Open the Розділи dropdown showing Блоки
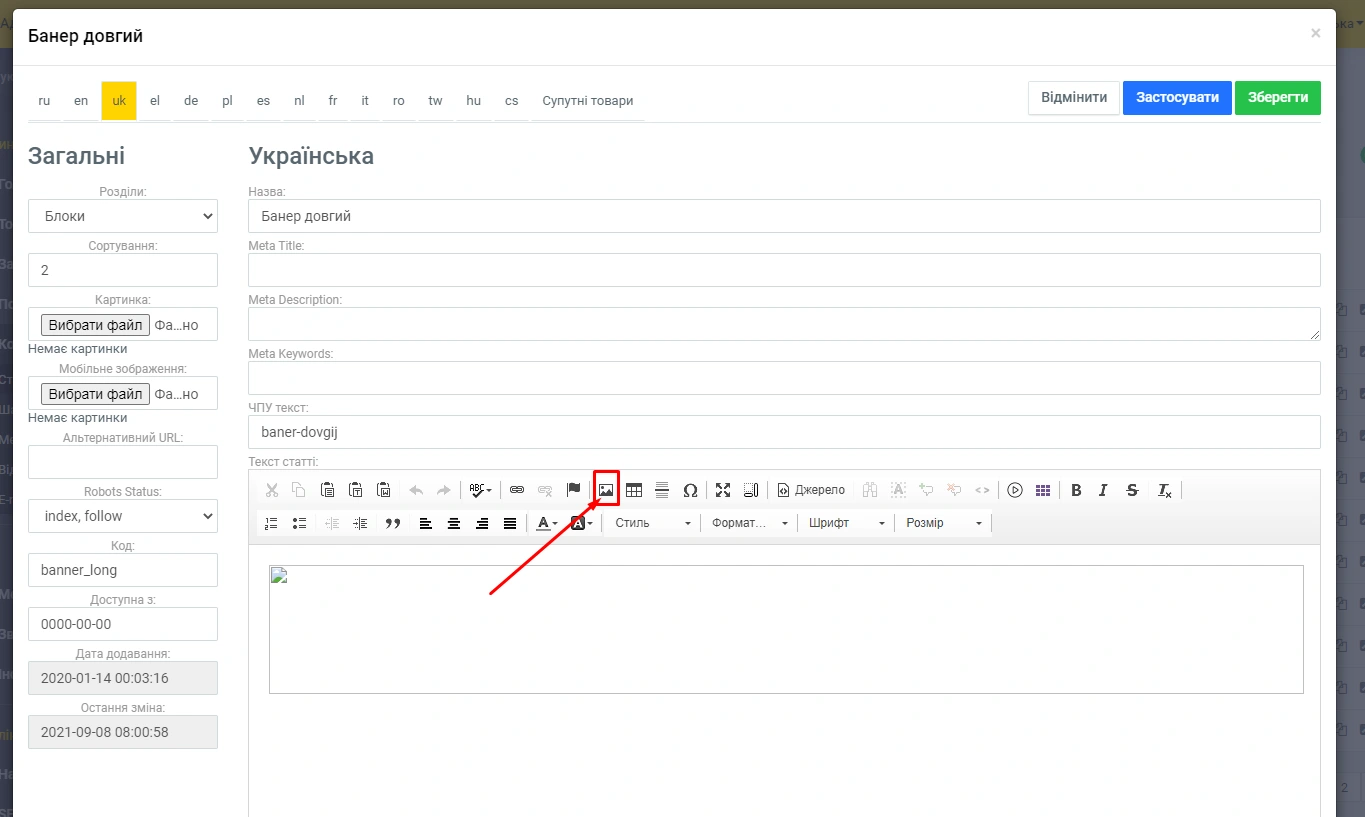The height and width of the screenshot is (817, 1365). coord(123,216)
